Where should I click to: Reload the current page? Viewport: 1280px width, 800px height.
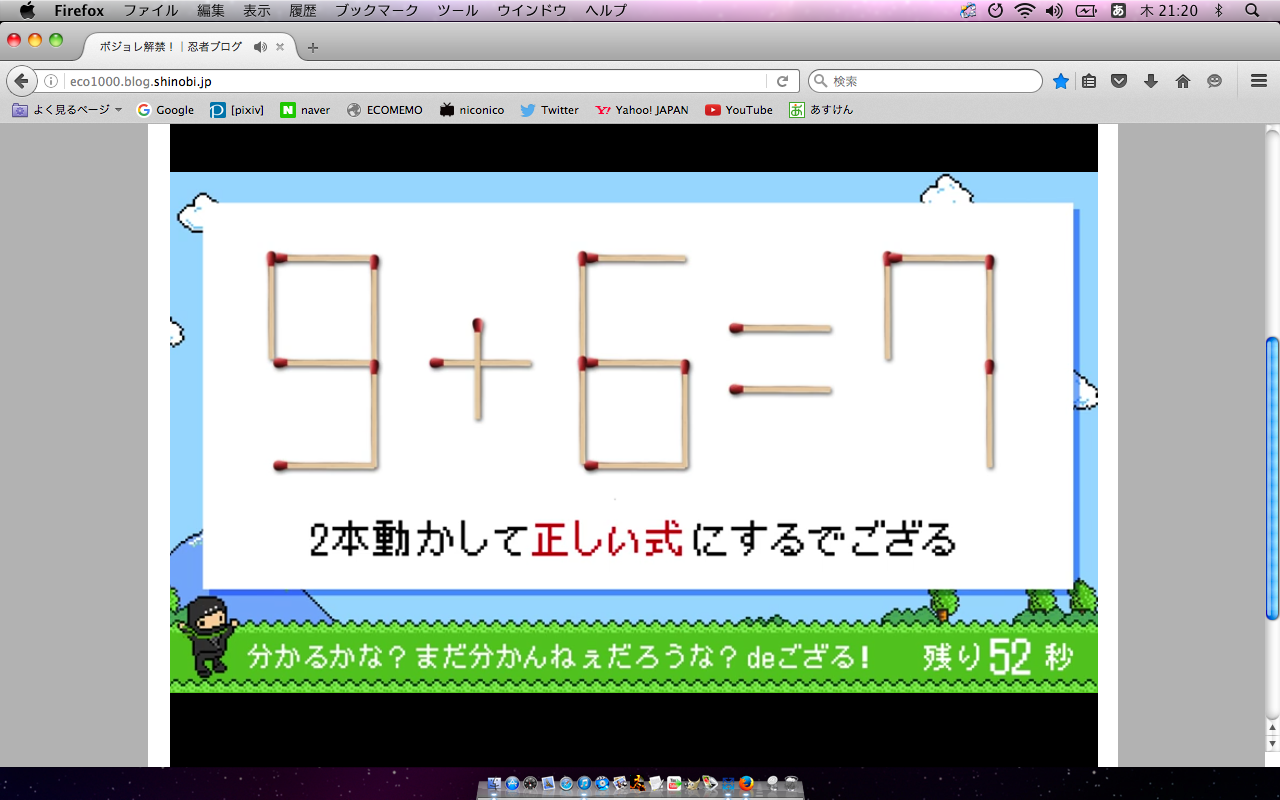pyautogui.click(x=783, y=81)
